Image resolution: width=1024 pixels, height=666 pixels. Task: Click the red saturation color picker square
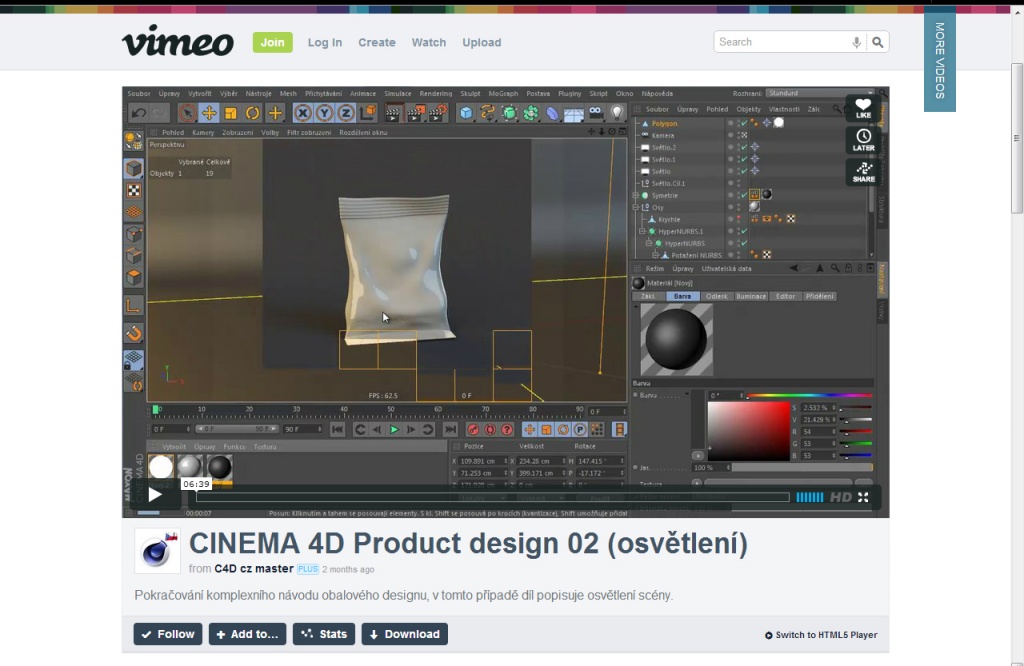click(x=748, y=432)
